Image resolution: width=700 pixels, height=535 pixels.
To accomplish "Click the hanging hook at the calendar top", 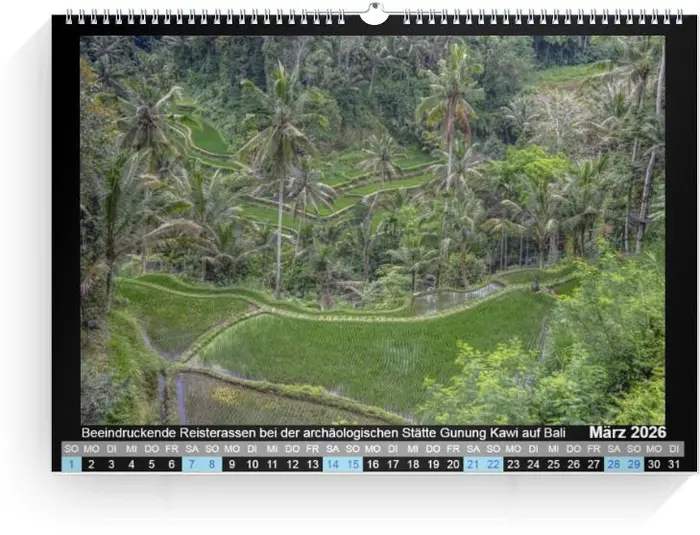I will [x=374, y=13].
